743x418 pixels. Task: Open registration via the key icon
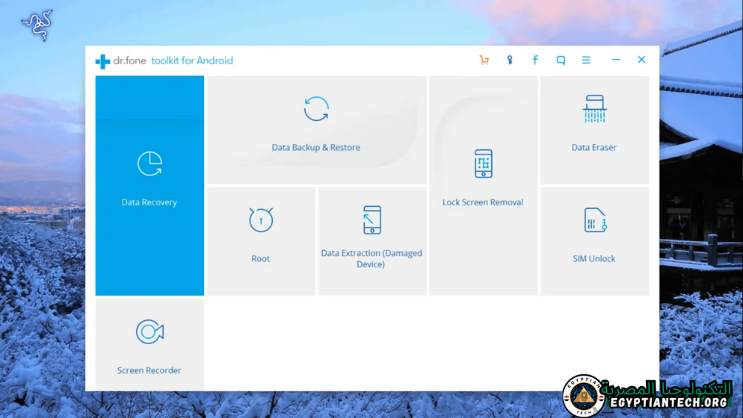tap(510, 60)
